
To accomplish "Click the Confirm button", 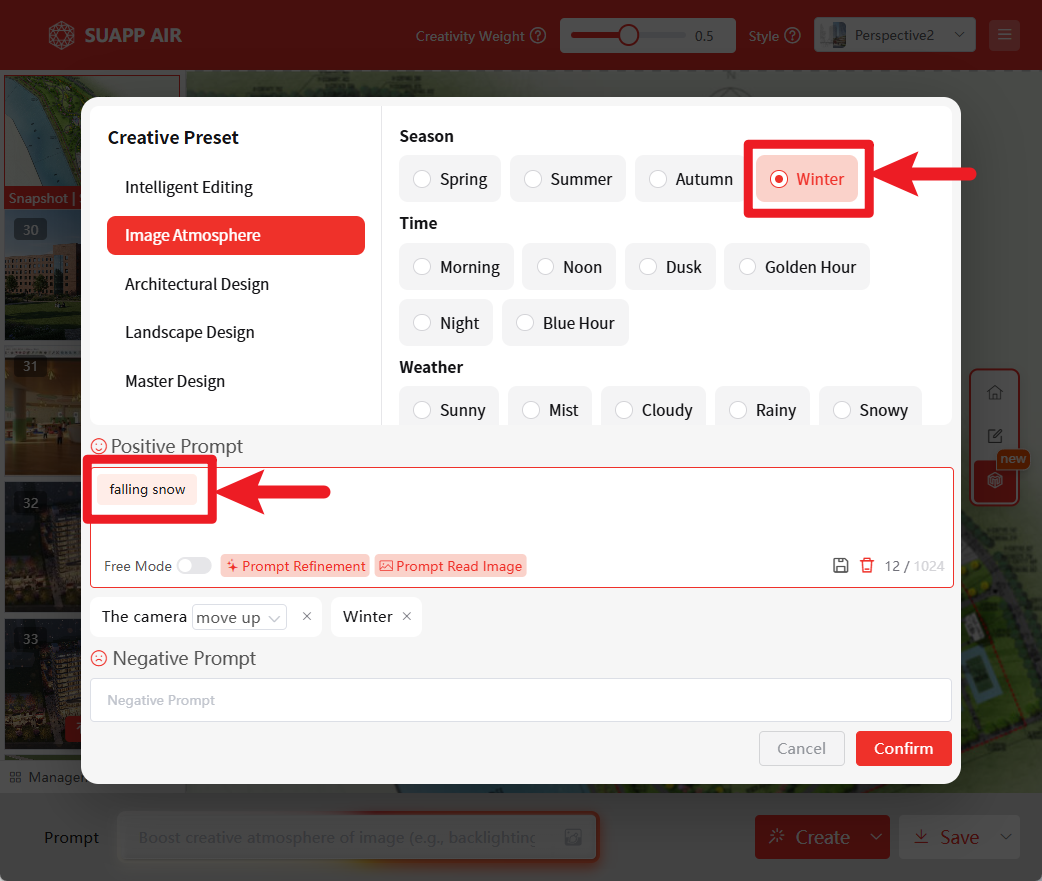I will 903,748.
